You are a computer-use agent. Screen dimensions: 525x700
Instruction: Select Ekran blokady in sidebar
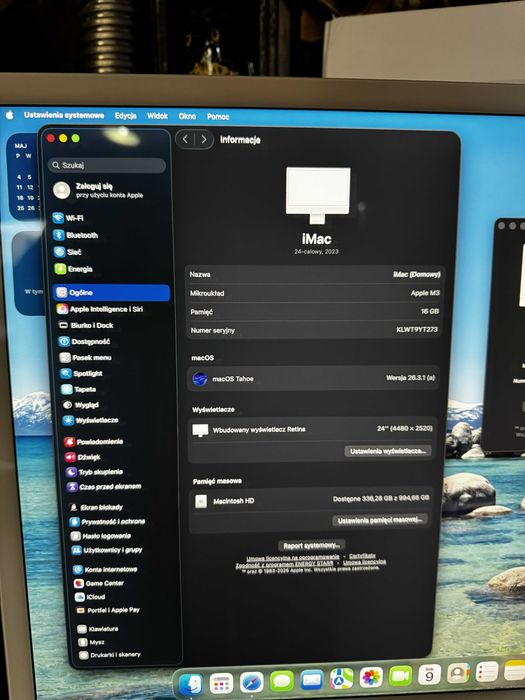click(x=96, y=507)
